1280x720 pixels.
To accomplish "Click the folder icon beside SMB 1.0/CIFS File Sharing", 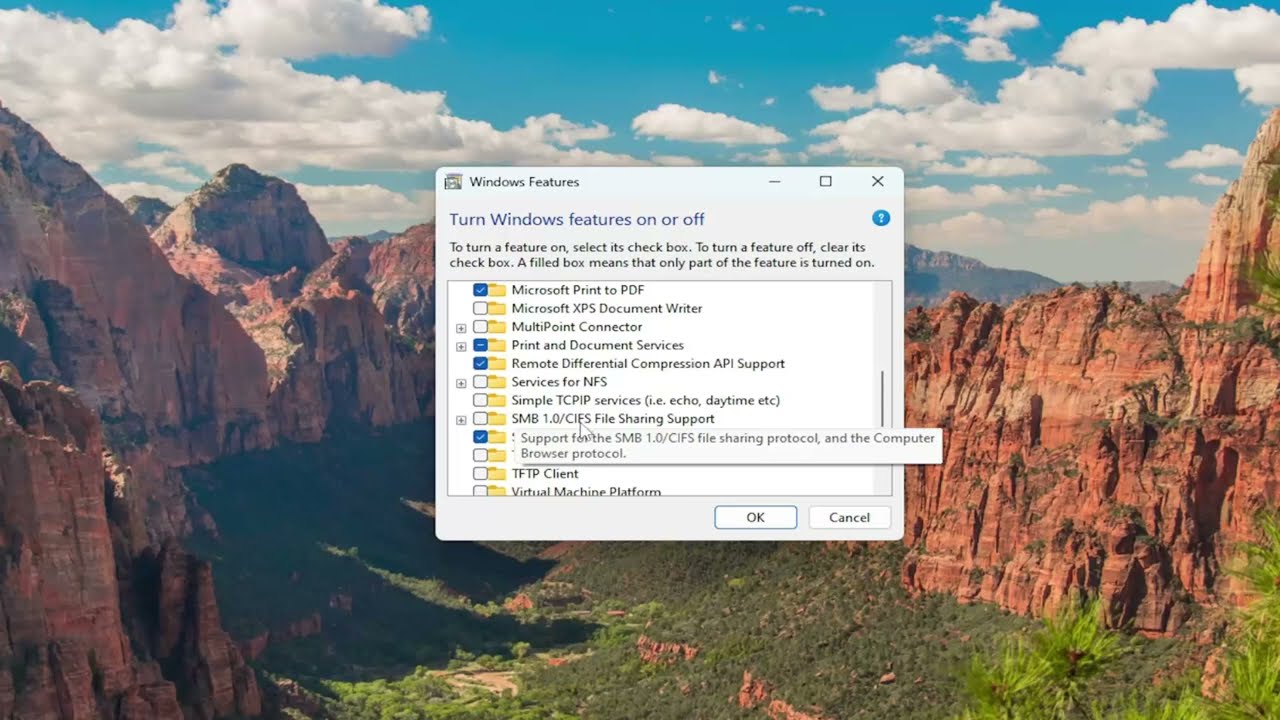I will point(497,419).
